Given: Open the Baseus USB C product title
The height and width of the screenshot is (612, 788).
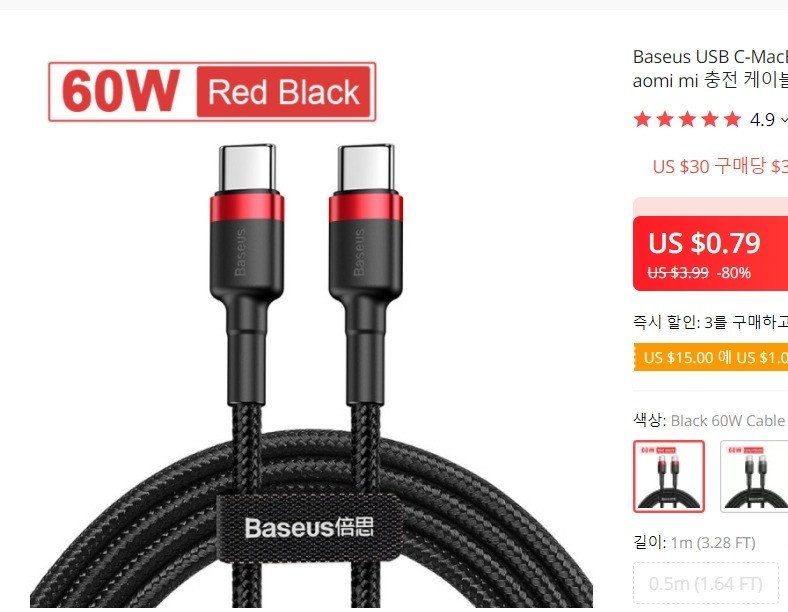Looking at the screenshot, I should [710, 68].
